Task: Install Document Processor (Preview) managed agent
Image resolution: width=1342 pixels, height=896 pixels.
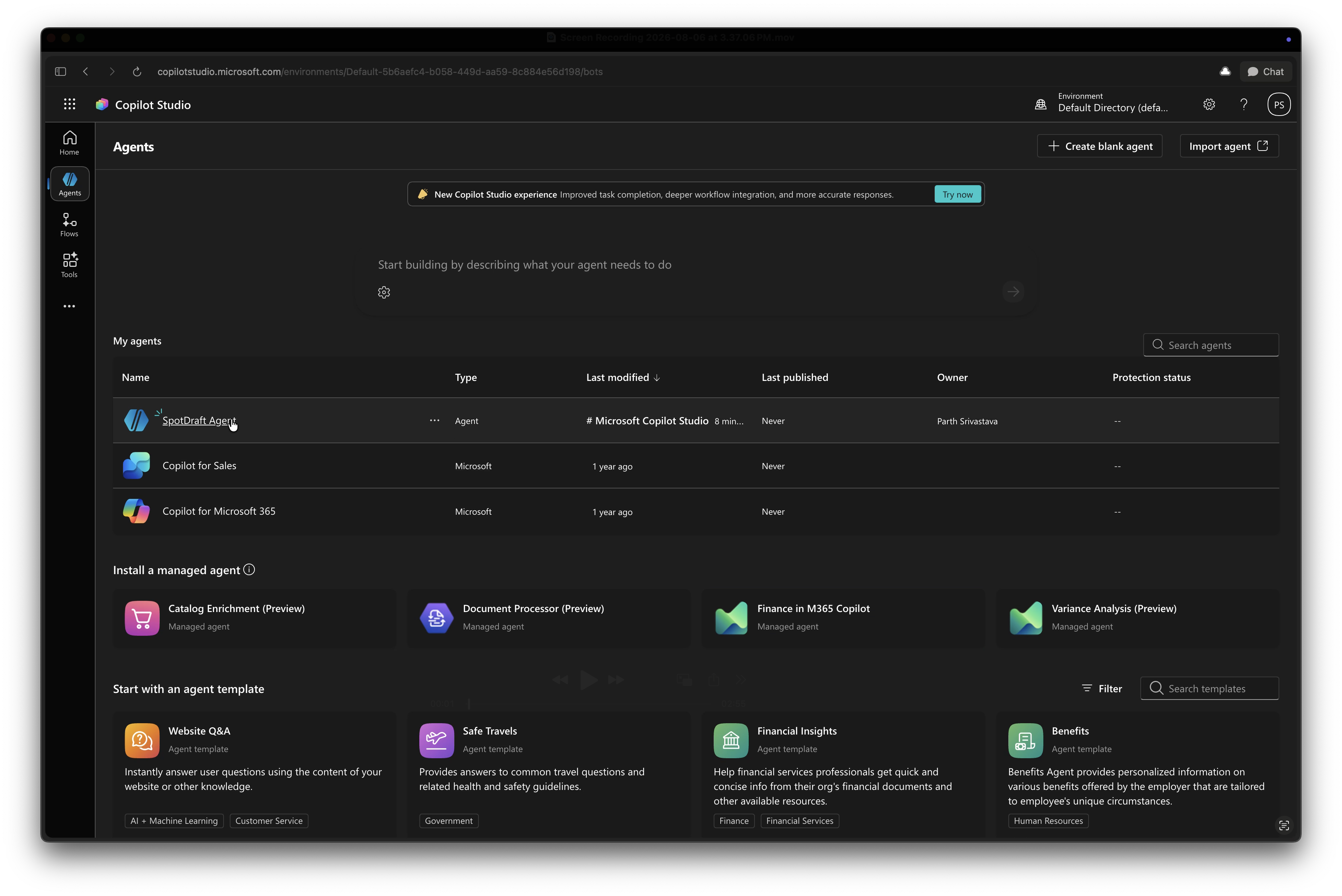Action: coord(549,618)
